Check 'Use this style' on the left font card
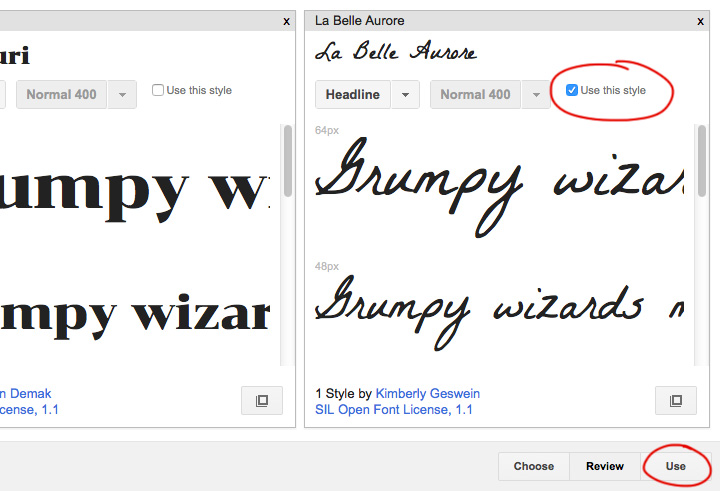The image size is (720, 491). pyautogui.click(x=158, y=90)
